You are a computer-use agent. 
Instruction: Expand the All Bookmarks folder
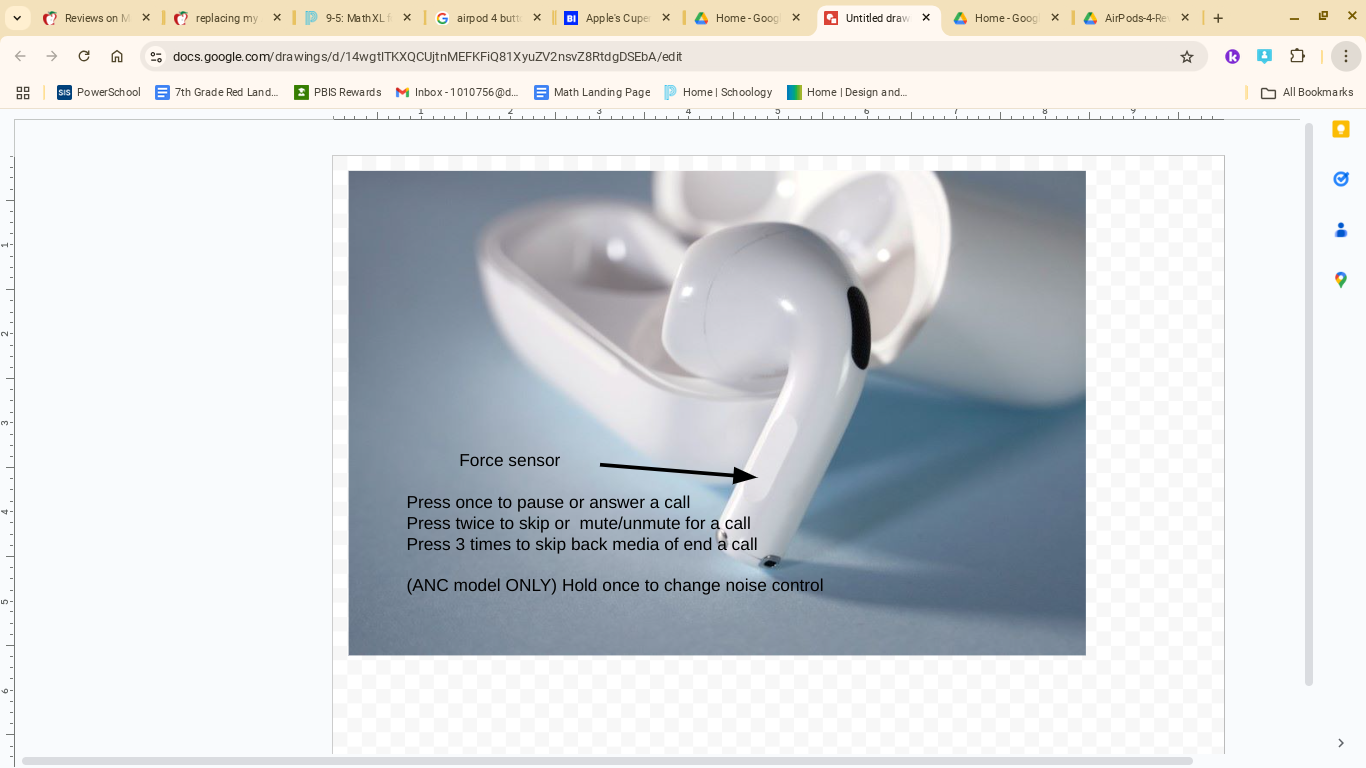1307,92
